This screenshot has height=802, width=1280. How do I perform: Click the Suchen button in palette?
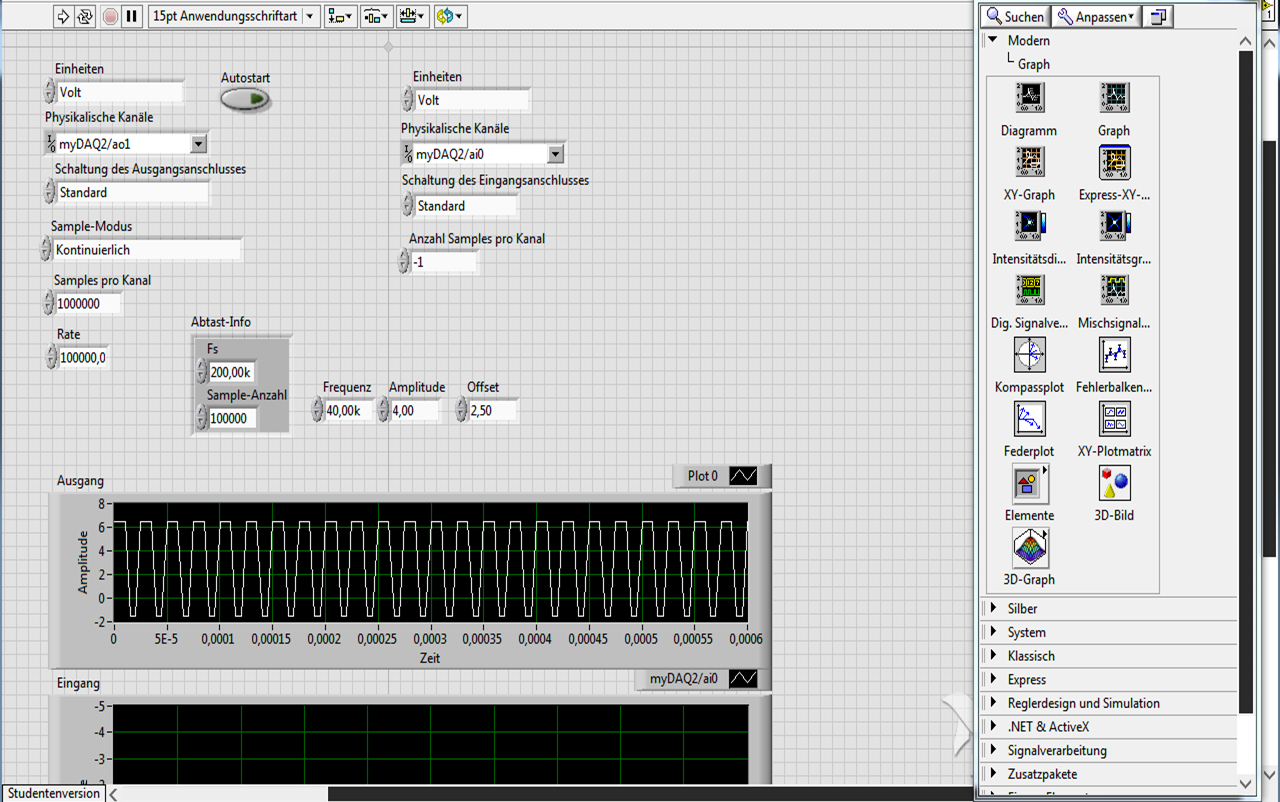[1014, 16]
